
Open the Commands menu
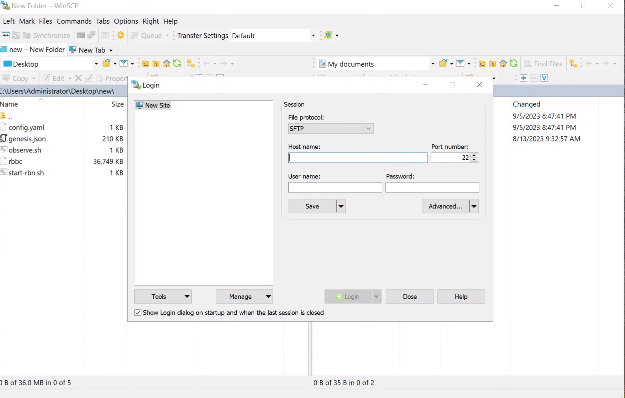pyautogui.click(x=74, y=21)
